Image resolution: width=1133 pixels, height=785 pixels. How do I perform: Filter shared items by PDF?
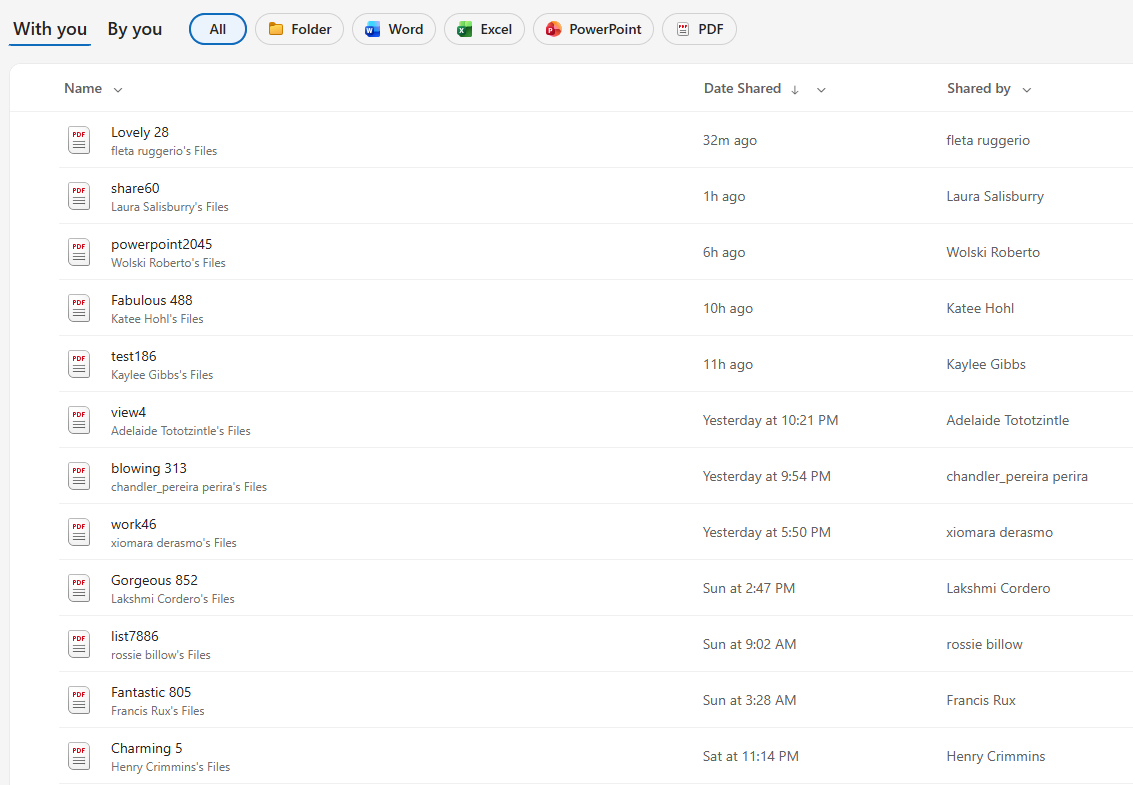point(699,29)
